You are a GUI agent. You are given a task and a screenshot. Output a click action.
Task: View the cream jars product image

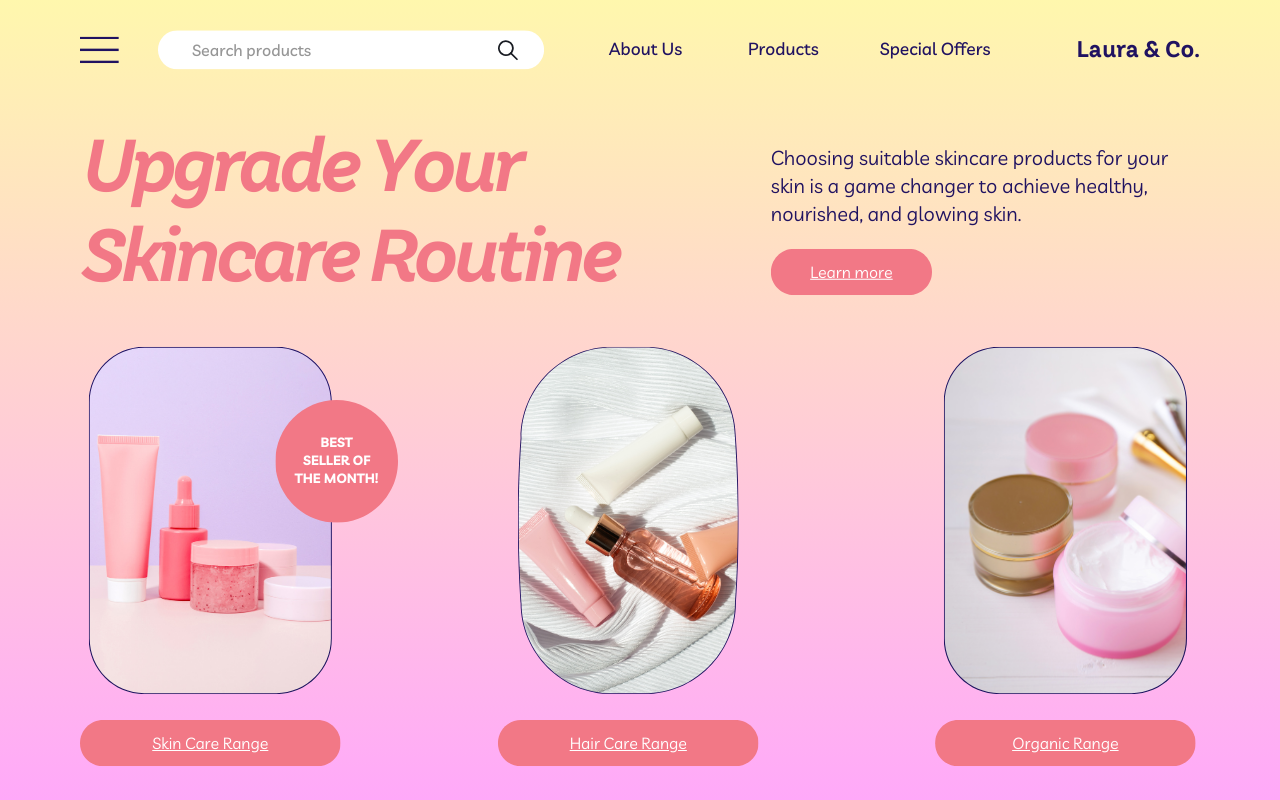pyautogui.click(x=1065, y=520)
